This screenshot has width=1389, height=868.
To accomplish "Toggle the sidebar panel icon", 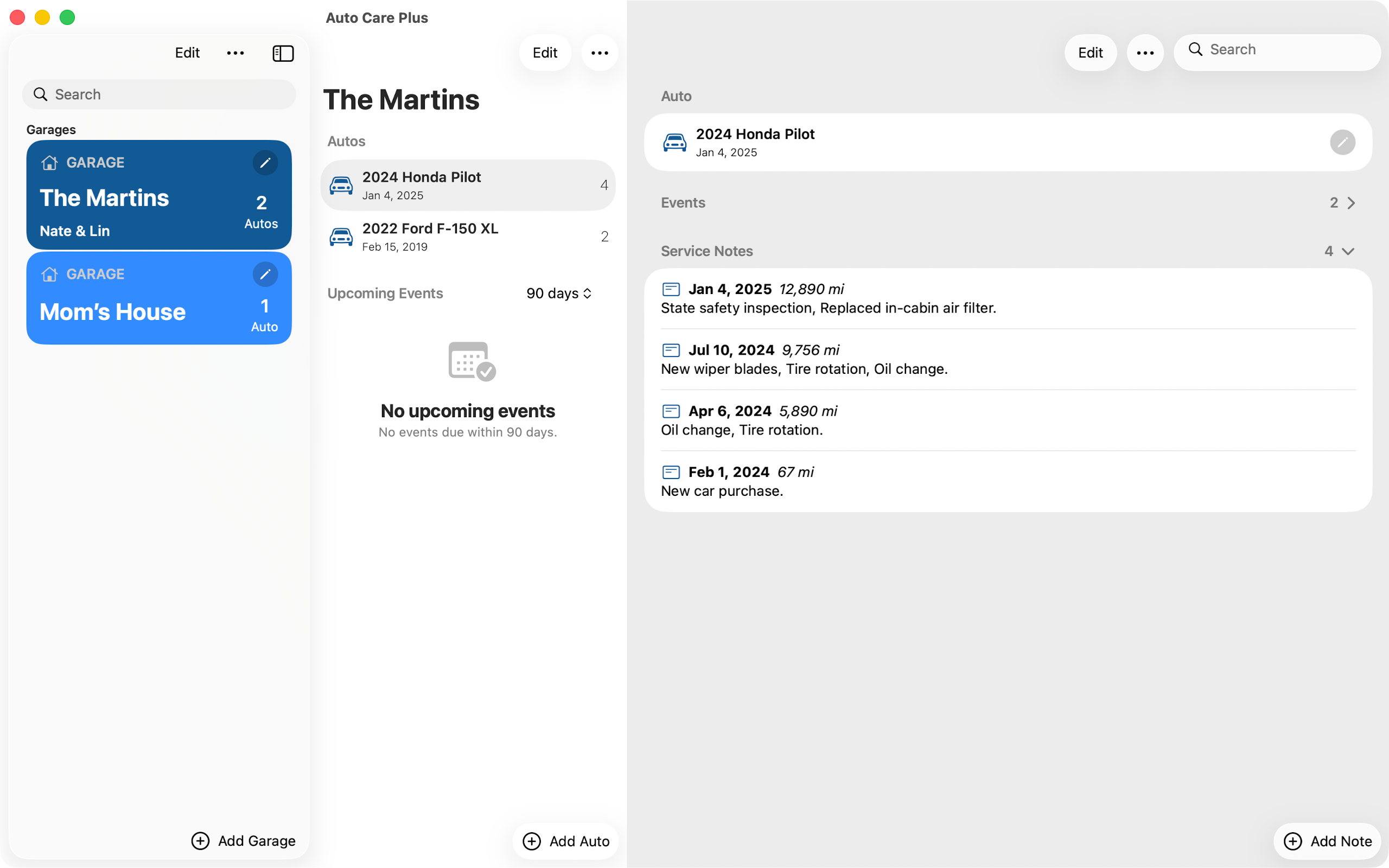I will (x=283, y=53).
